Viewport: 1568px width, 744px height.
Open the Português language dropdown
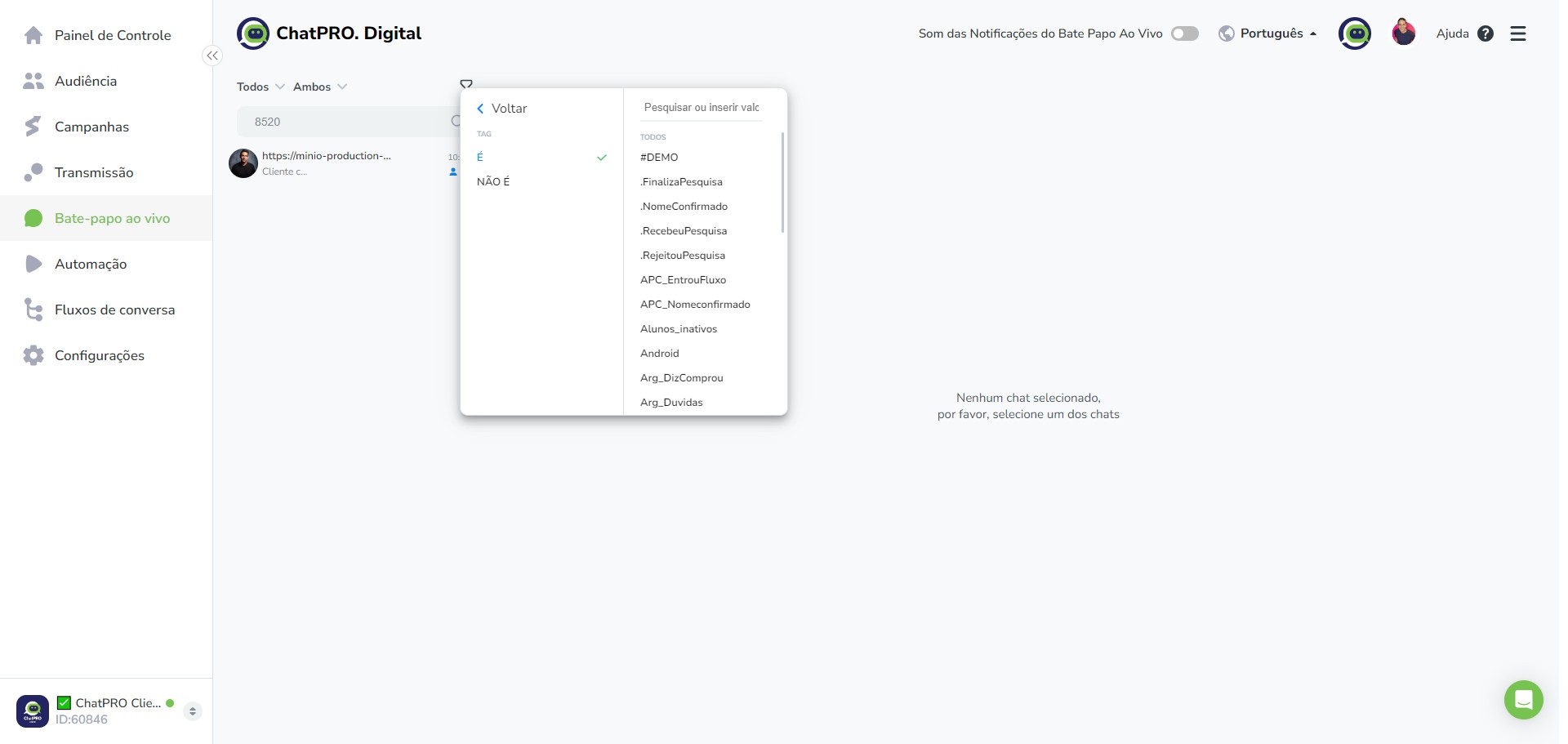(1278, 33)
